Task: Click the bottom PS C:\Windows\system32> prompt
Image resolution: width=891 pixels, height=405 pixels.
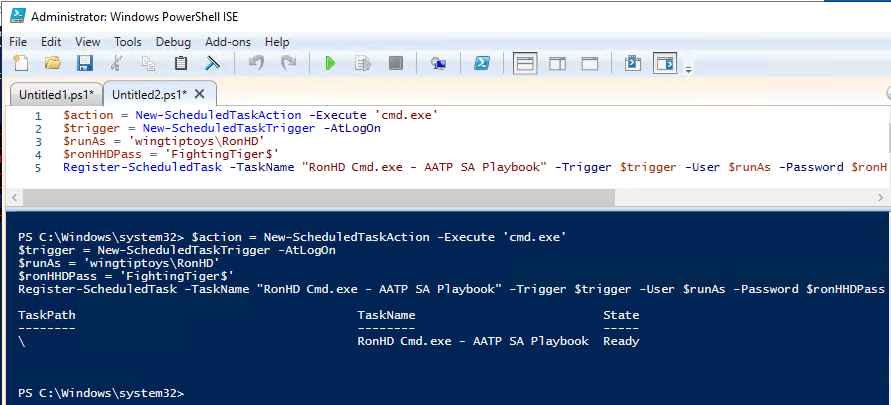Action: tap(101, 393)
